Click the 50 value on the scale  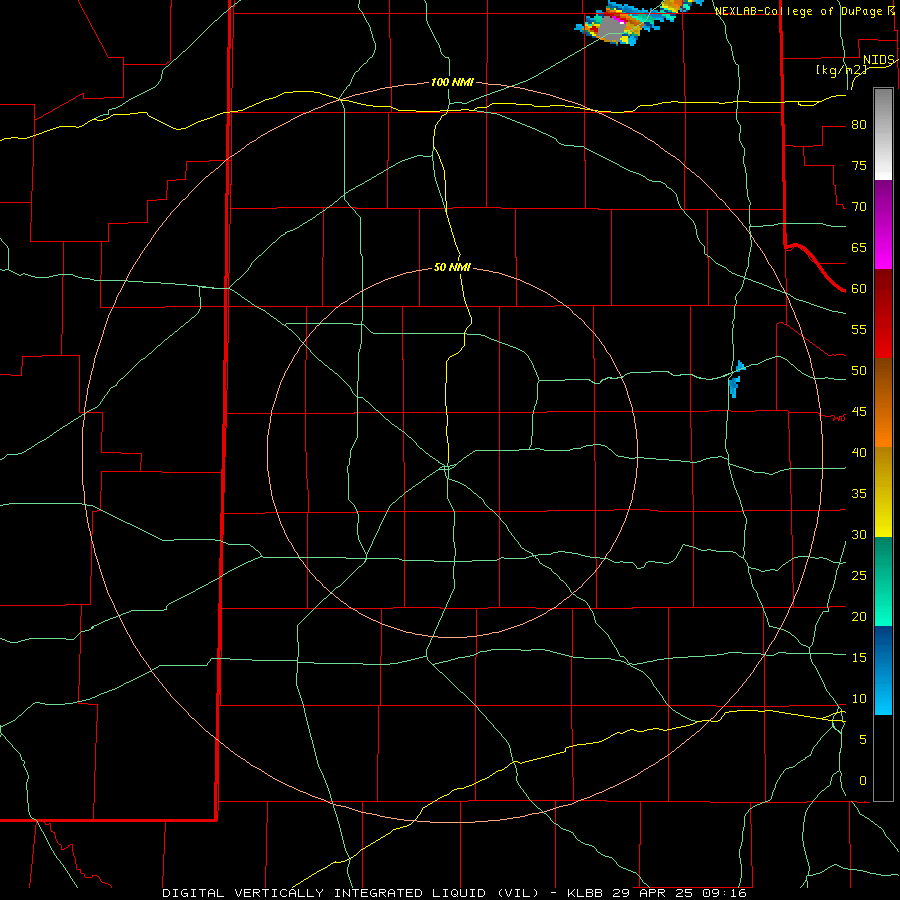(x=859, y=371)
